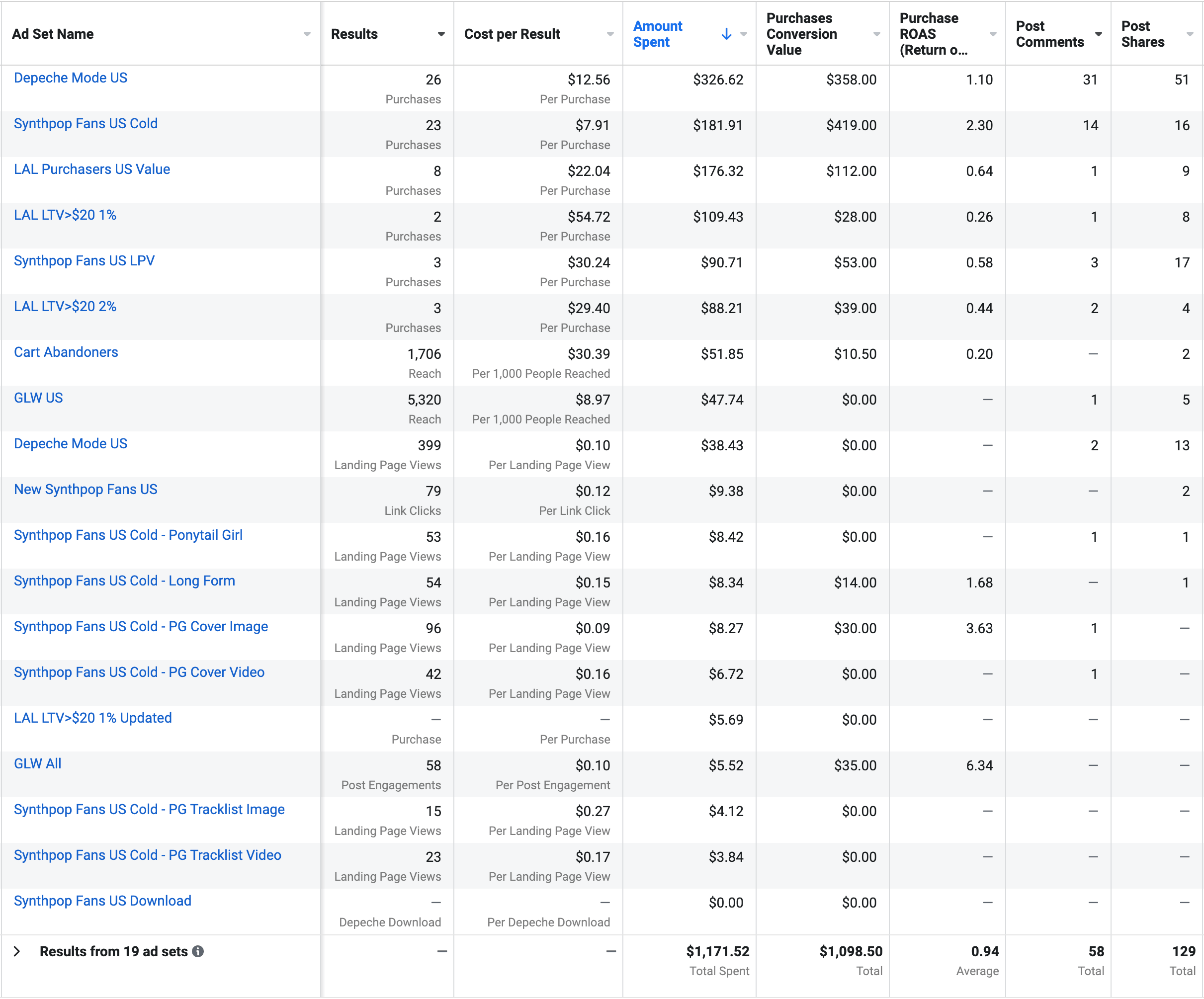Open the Synthpop Fans US Cold ad set

pos(86,124)
